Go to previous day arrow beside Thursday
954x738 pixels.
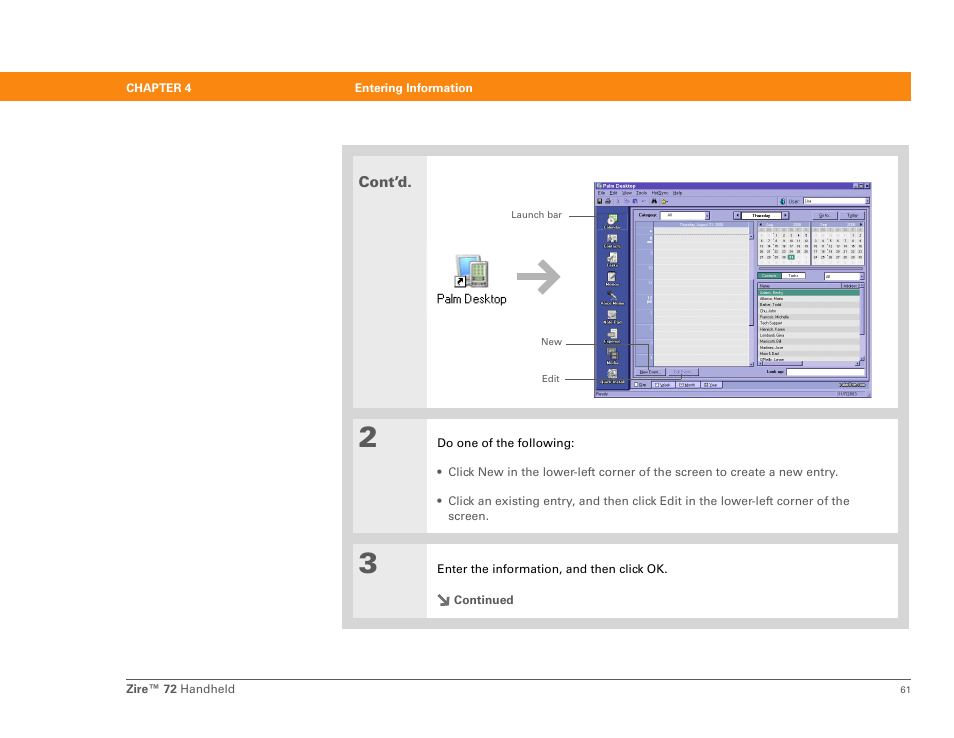coord(737,215)
